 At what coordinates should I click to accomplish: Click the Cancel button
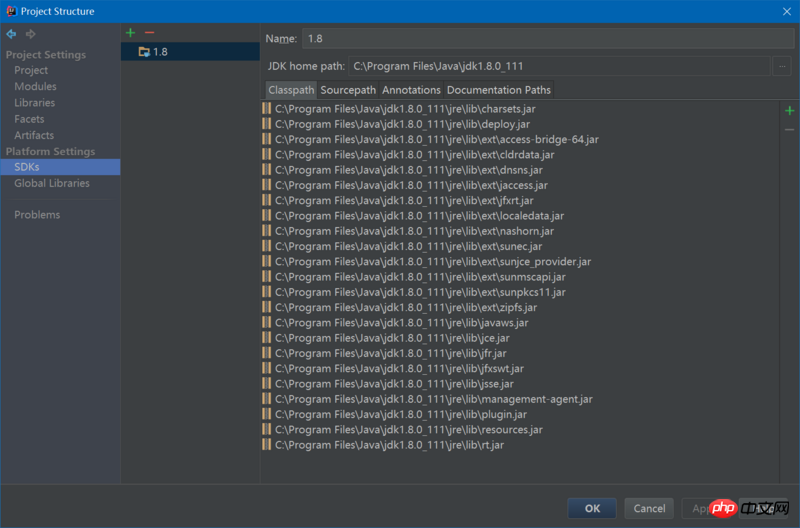click(649, 508)
